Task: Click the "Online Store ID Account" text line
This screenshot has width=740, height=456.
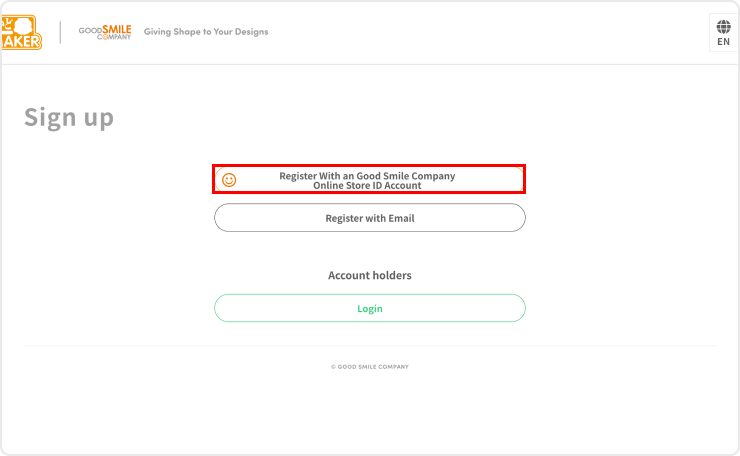Action: 367,186
